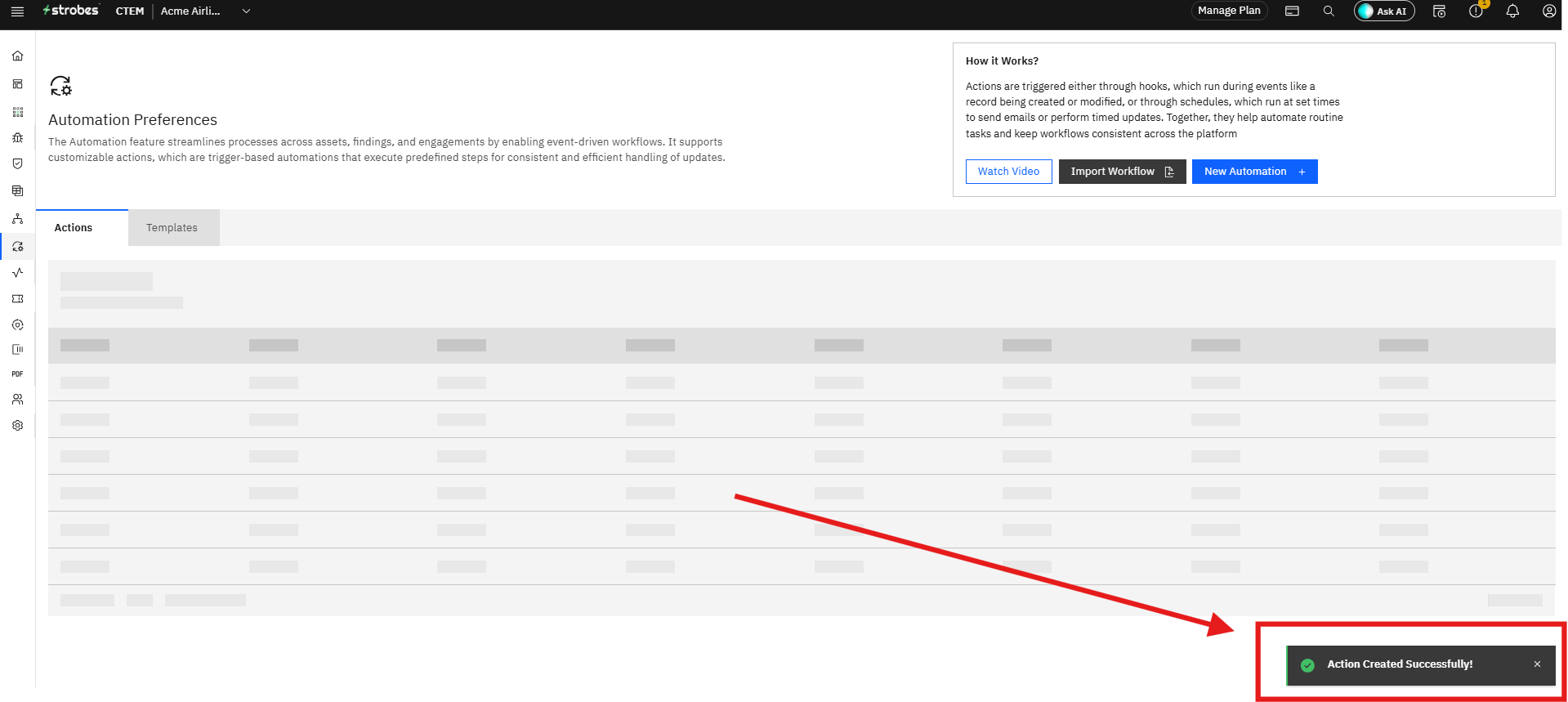Click the Action Created Successfully! message text
Image resolution: width=1568 pixels, height=702 pixels.
1400,664
